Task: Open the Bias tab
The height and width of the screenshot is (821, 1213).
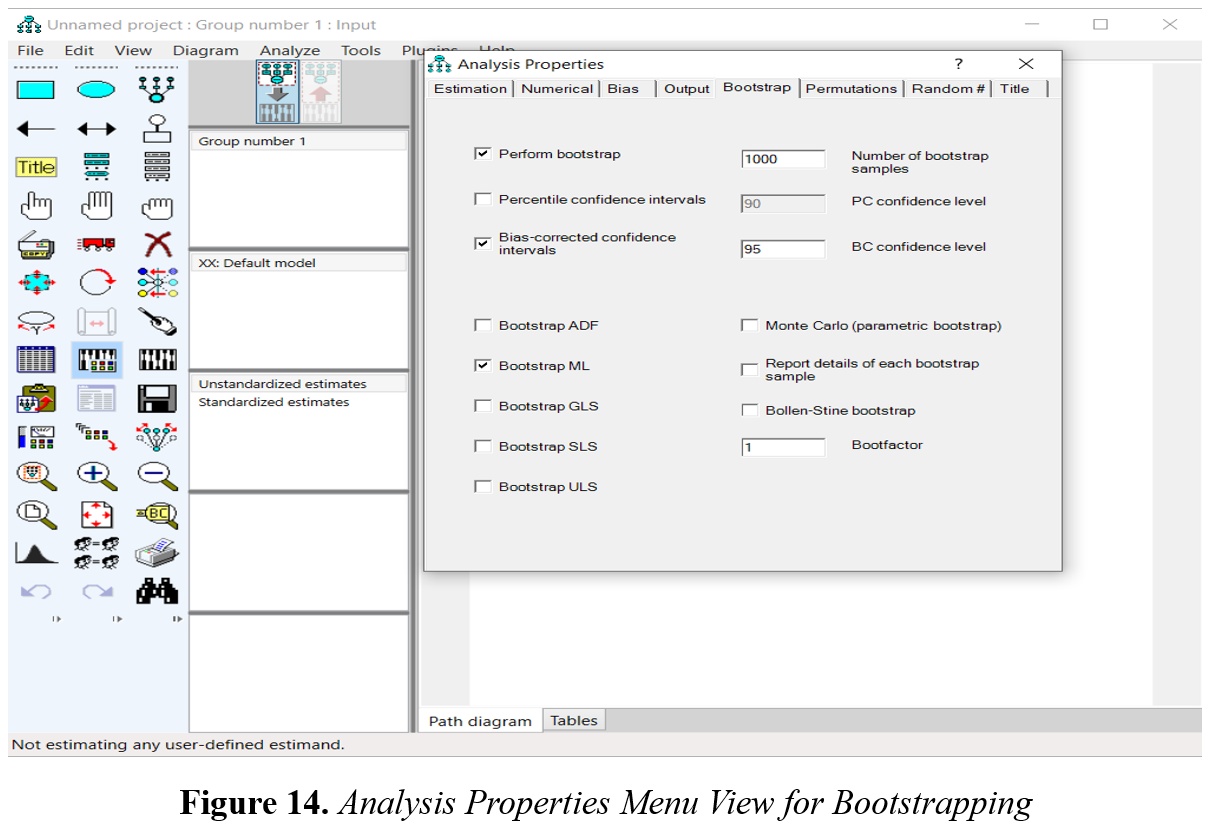Action: click(x=623, y=88)
